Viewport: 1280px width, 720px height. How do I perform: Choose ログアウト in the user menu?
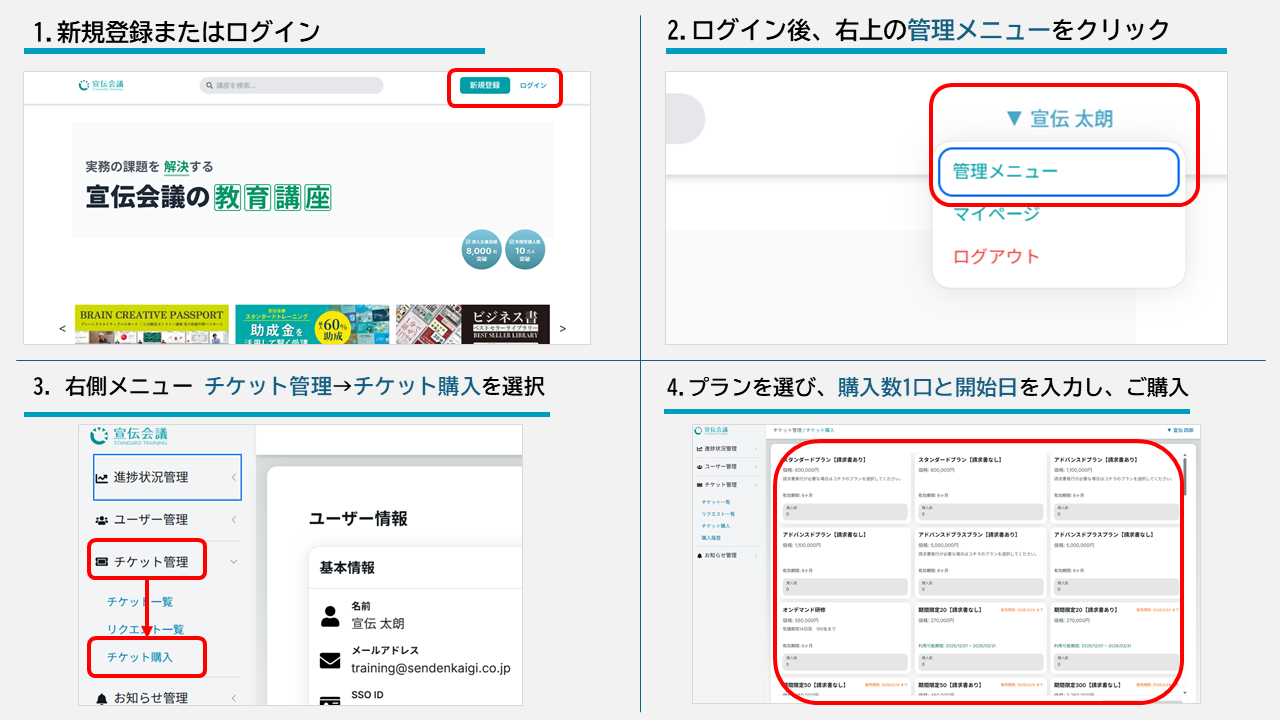996,256
